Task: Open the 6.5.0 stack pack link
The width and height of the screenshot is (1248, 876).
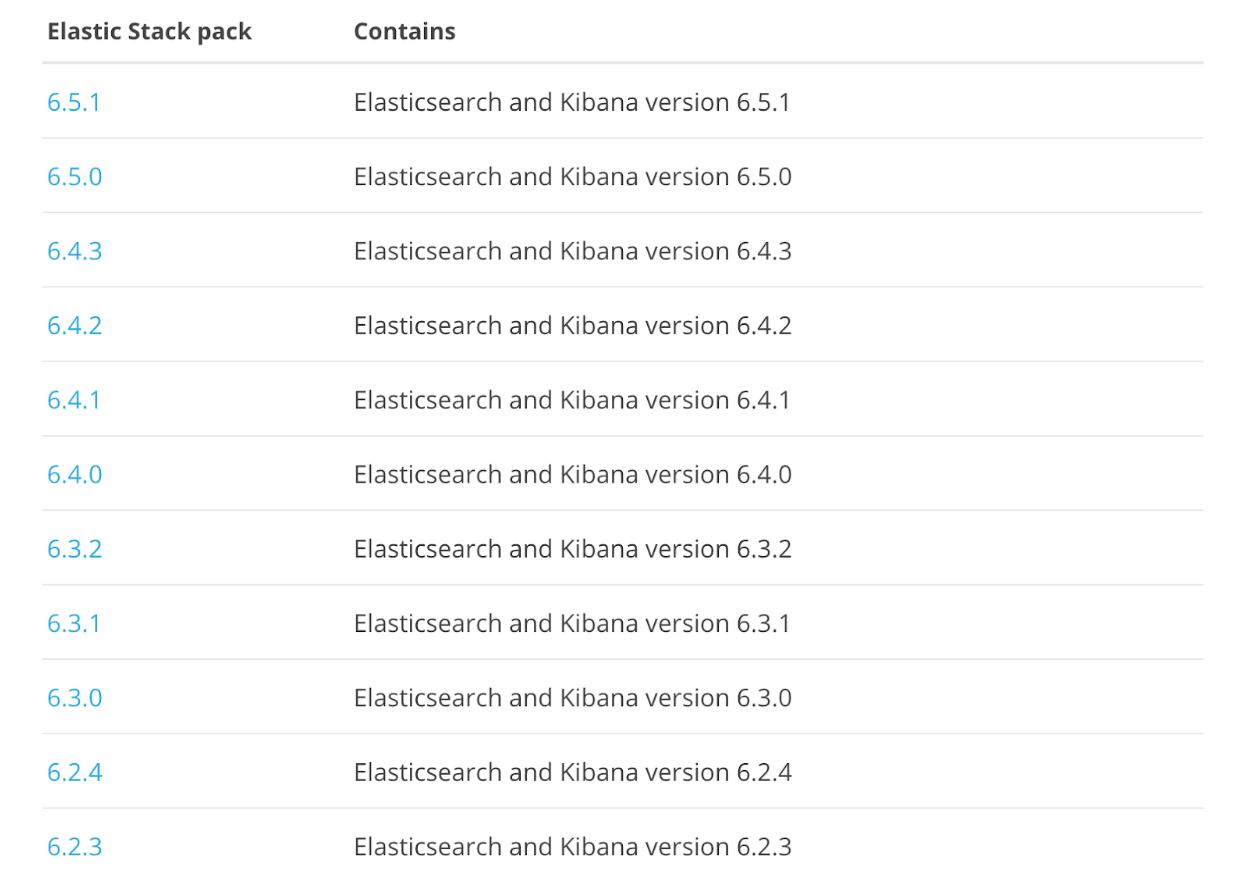Action: tap(75, 177)
